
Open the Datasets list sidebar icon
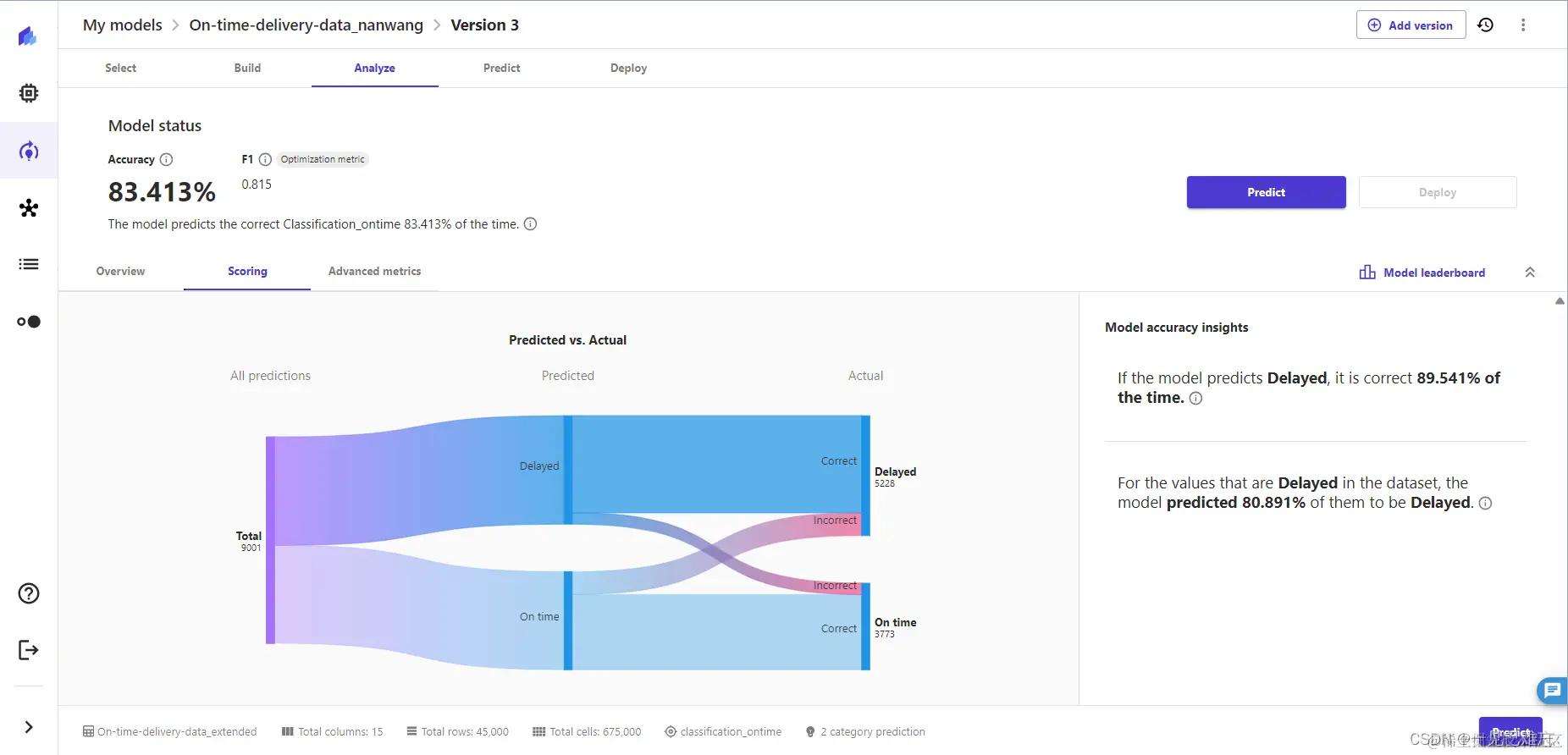pos(29,264)
